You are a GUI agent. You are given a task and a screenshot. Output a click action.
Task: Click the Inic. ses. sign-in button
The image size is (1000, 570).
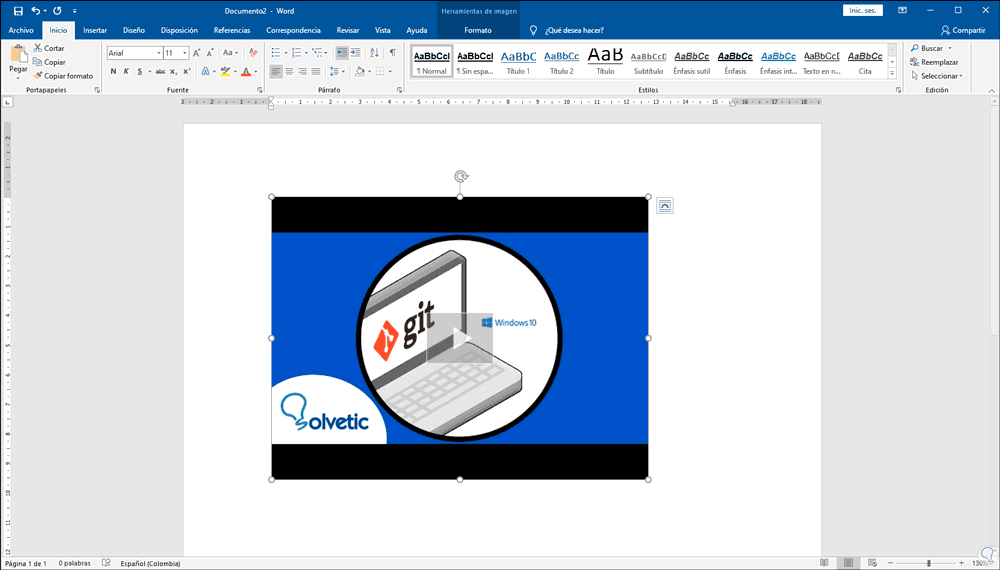point(863,10)
